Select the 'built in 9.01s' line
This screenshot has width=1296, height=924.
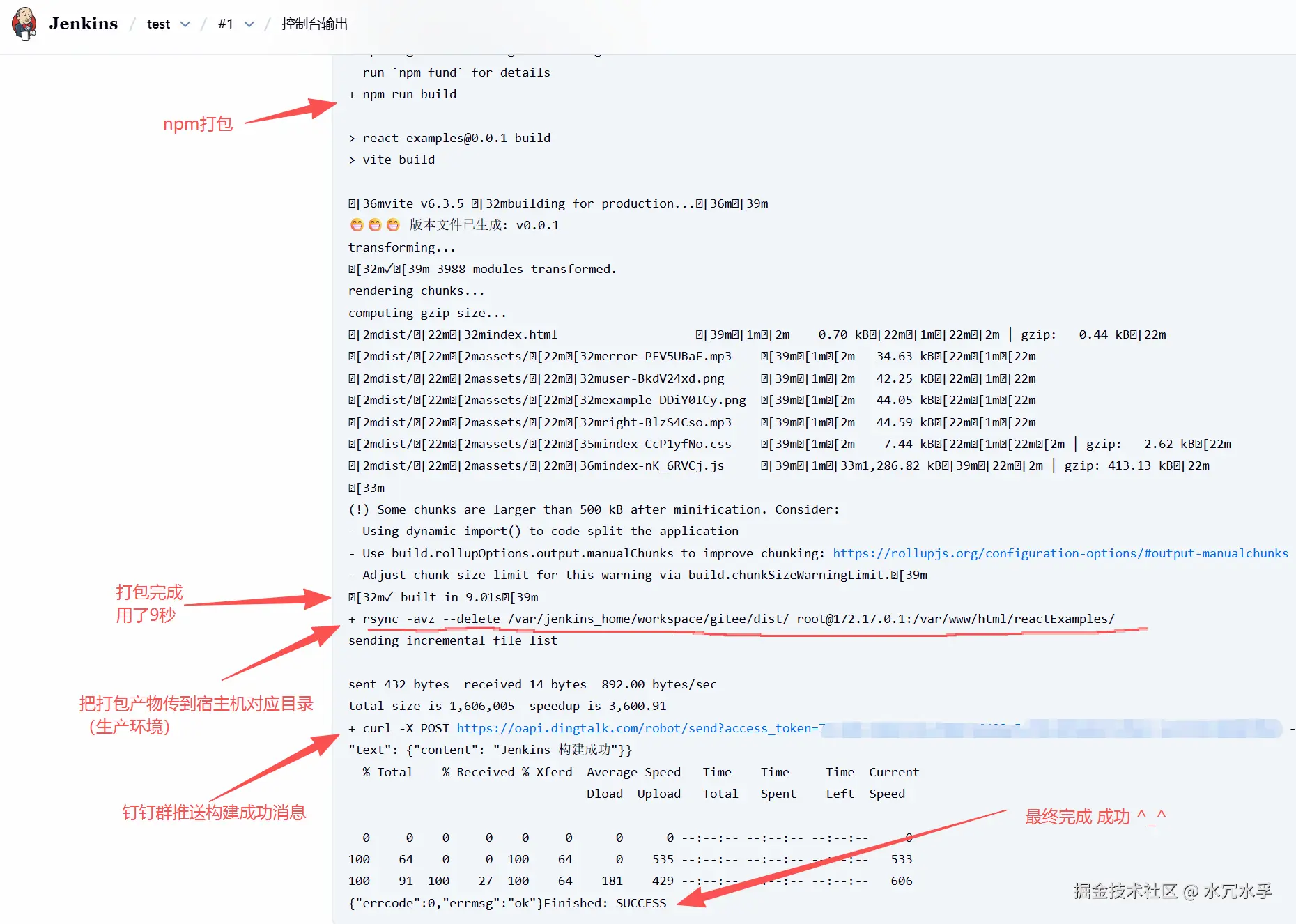coord(444,597)
